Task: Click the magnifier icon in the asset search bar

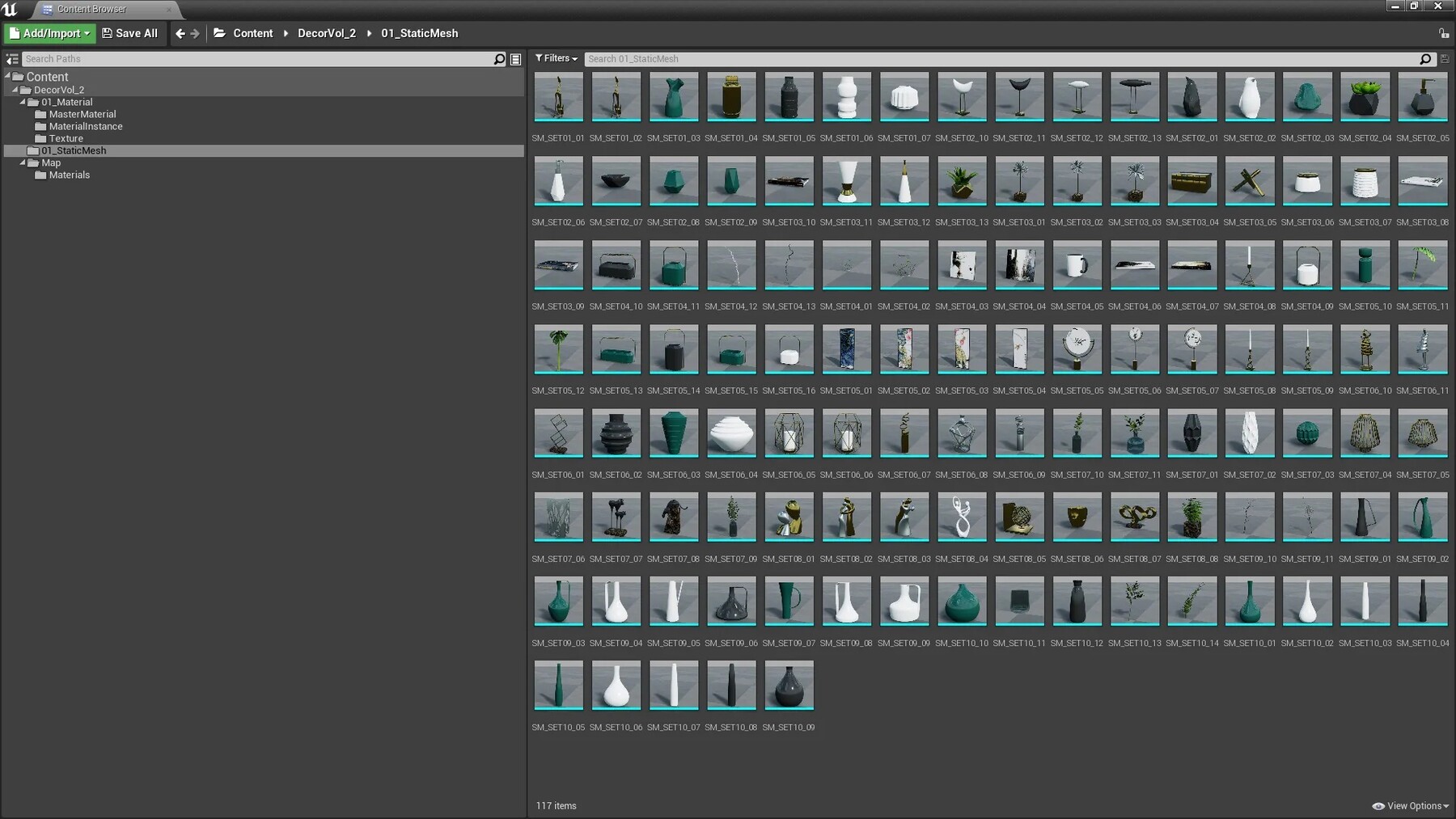Action: (1426, 58)
